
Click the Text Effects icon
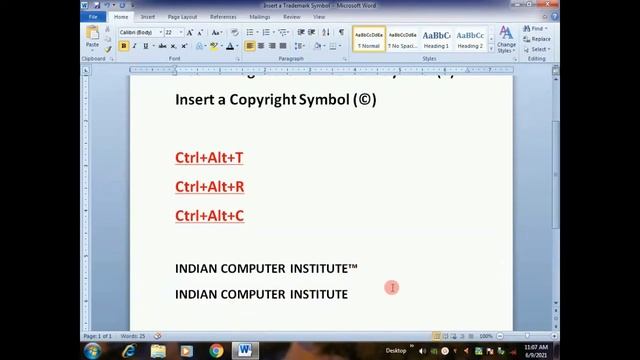pyautogui.click(x=199, y=46)
